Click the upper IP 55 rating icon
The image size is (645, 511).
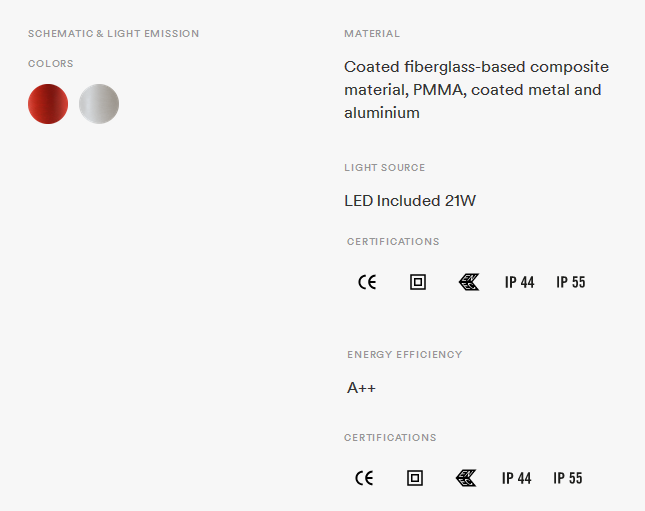[571, 282]
